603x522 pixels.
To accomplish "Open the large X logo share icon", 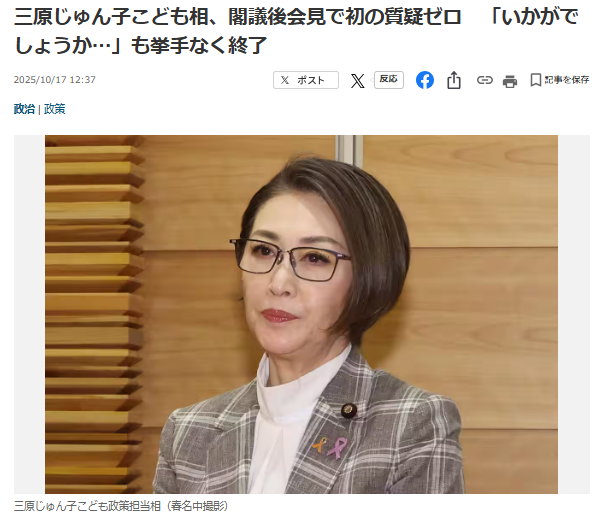I will [357, 81].
